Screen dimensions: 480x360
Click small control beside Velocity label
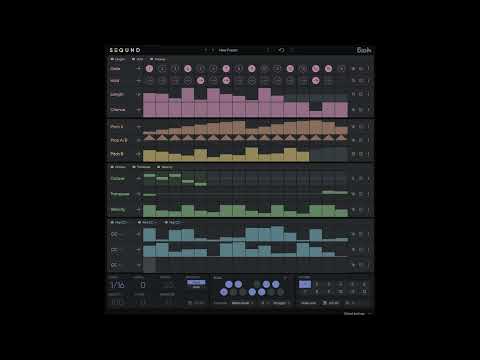pyautogui.click(x=139, y=210)
